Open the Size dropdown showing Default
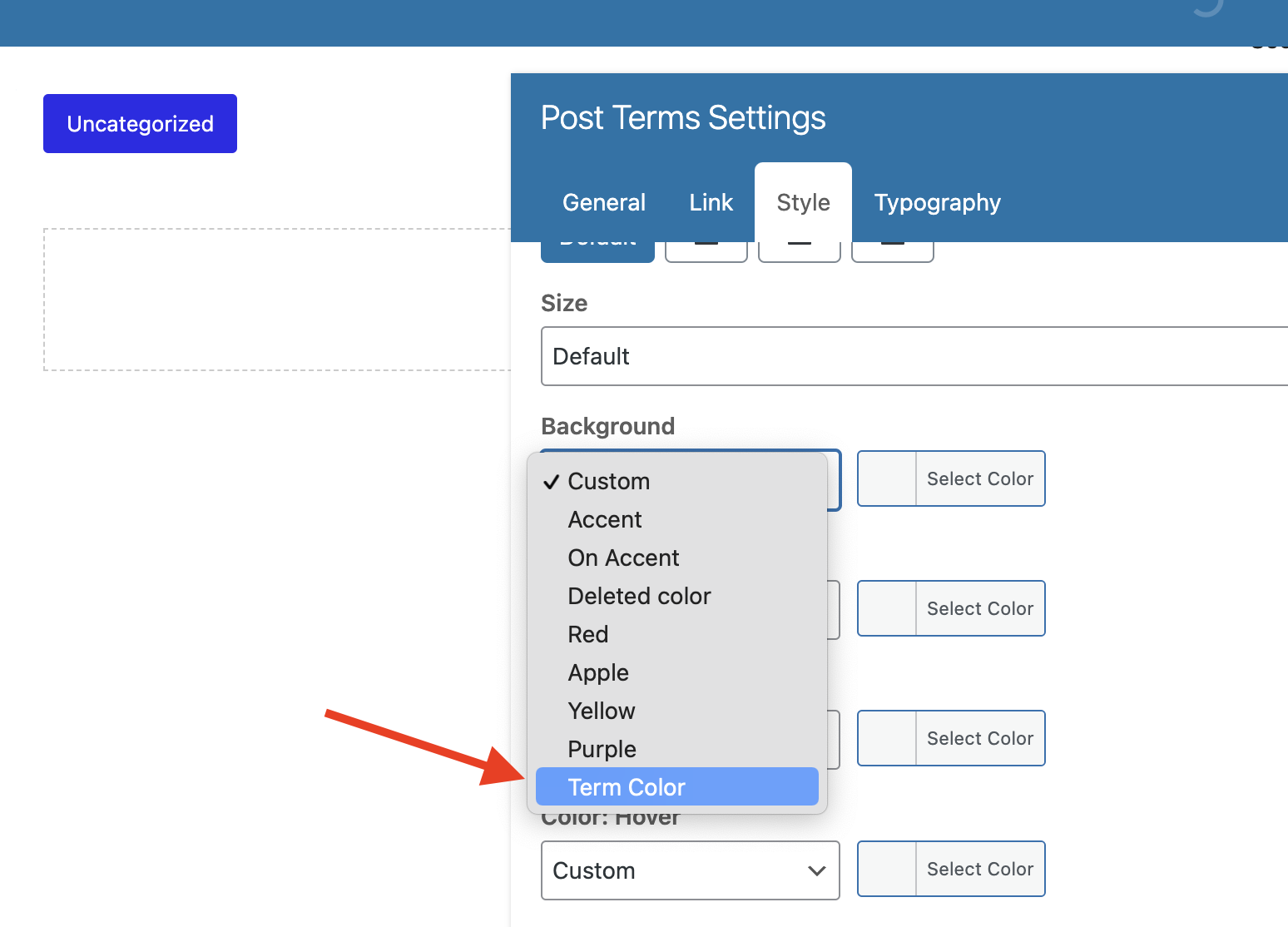This screenshot has height=927, width=1288. tap(914, 356)
